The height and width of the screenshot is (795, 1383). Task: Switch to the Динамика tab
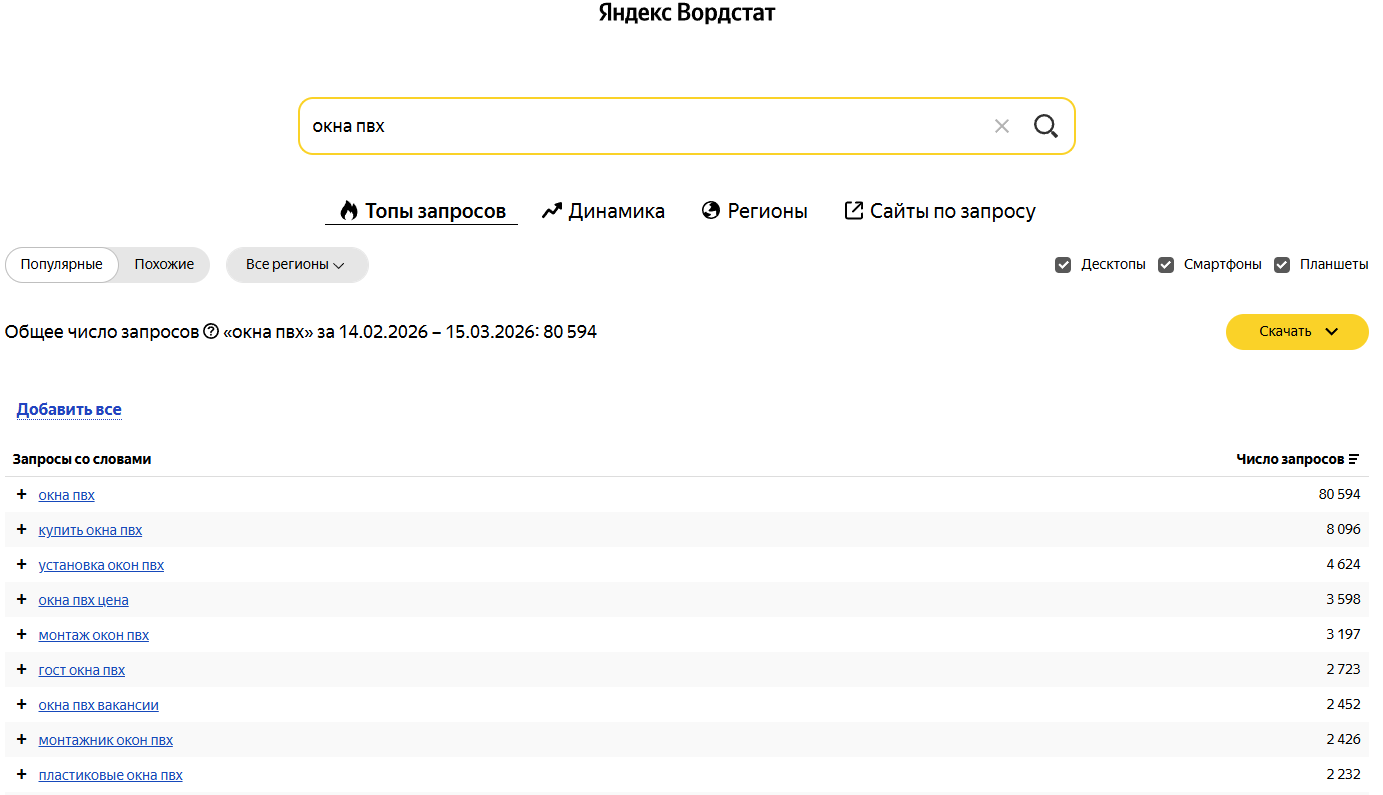click(603, 211)
